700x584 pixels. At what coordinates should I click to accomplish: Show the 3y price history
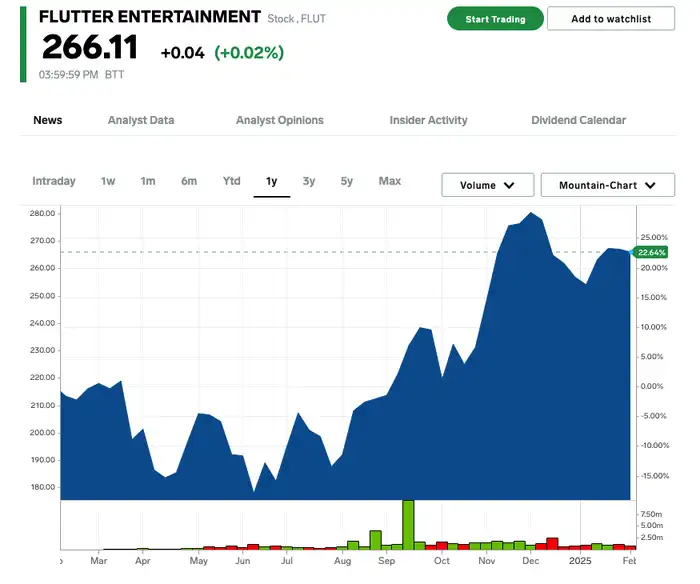[x=309, y=181]
